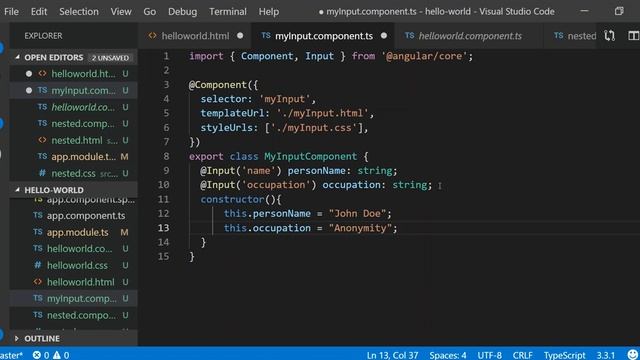Screen dimensions: 640x360
Task: Click UTF-8 encoding selector
Action: click(489, 355)
